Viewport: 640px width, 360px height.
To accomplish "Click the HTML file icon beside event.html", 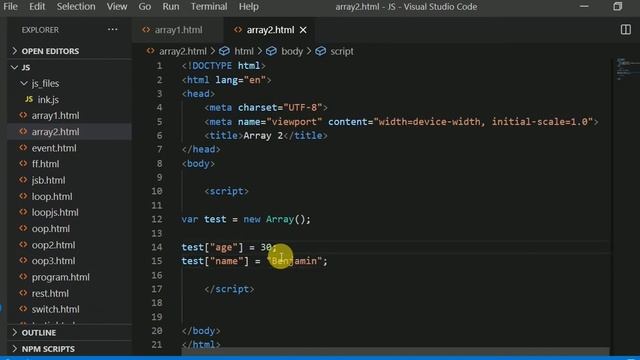I will point(23,148).
